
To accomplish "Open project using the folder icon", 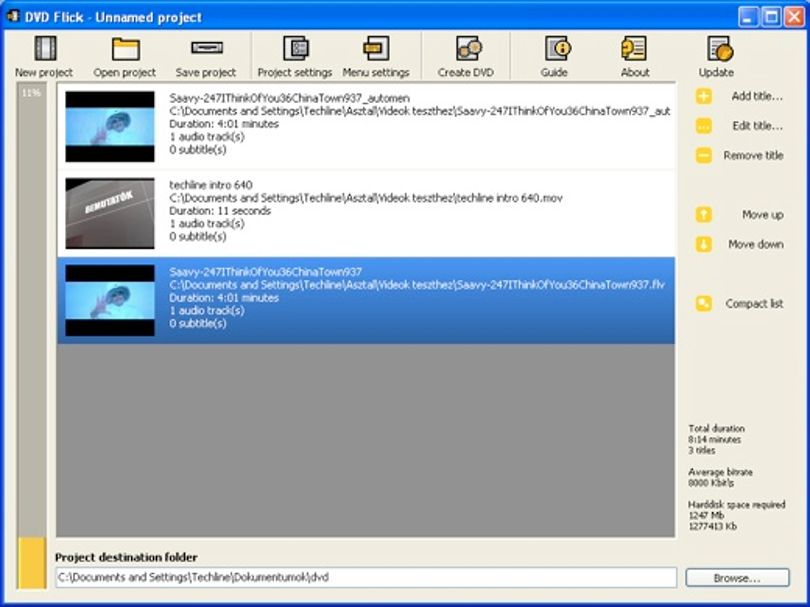I will pyautogui.click(x=126, y=49).
